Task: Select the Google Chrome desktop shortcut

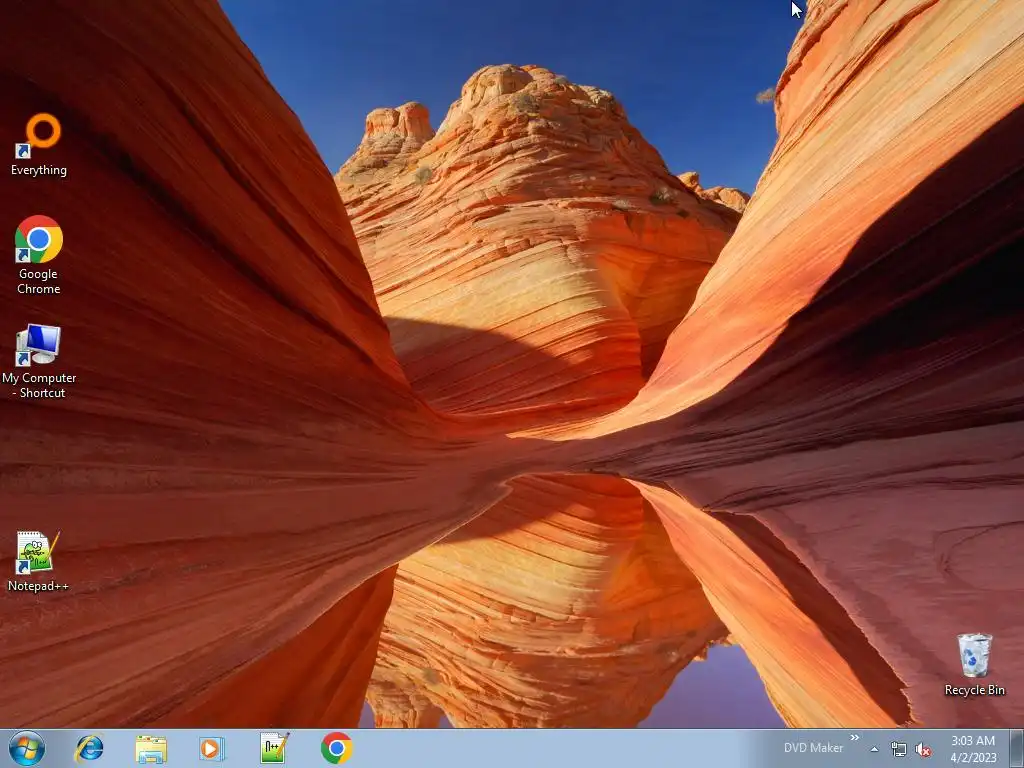Action: coord(39,239)
